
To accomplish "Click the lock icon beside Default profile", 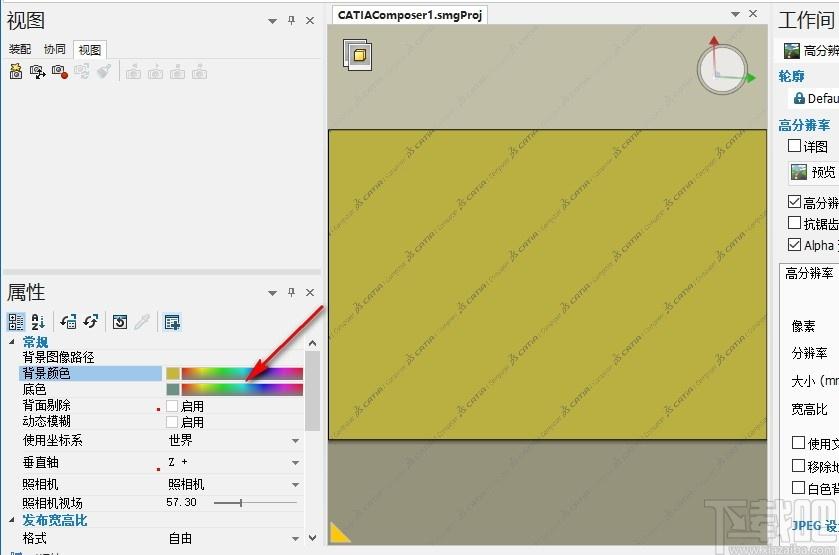I will click(x=799, y=98).
